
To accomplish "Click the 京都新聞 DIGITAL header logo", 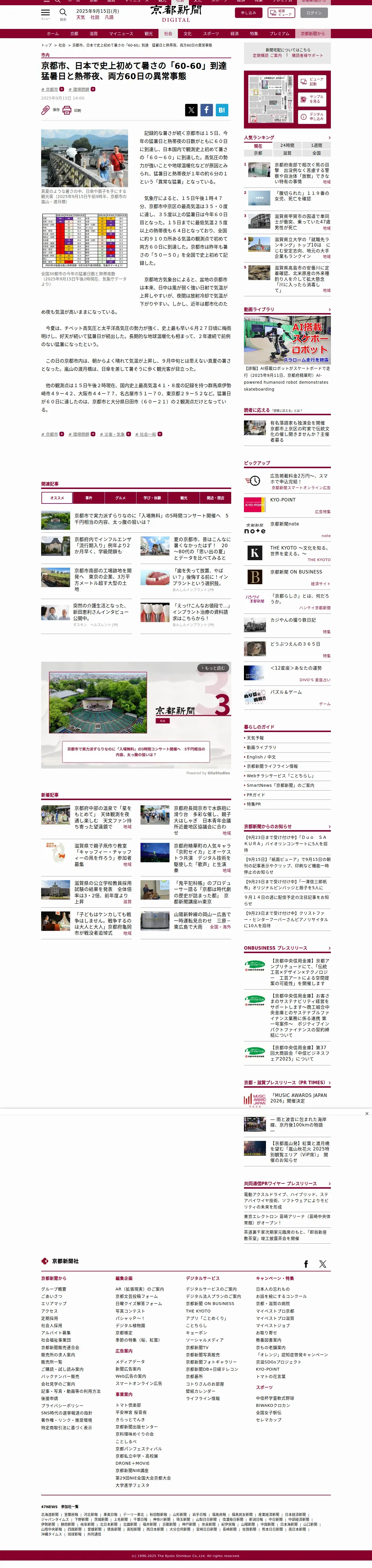I will coord(176,13).
